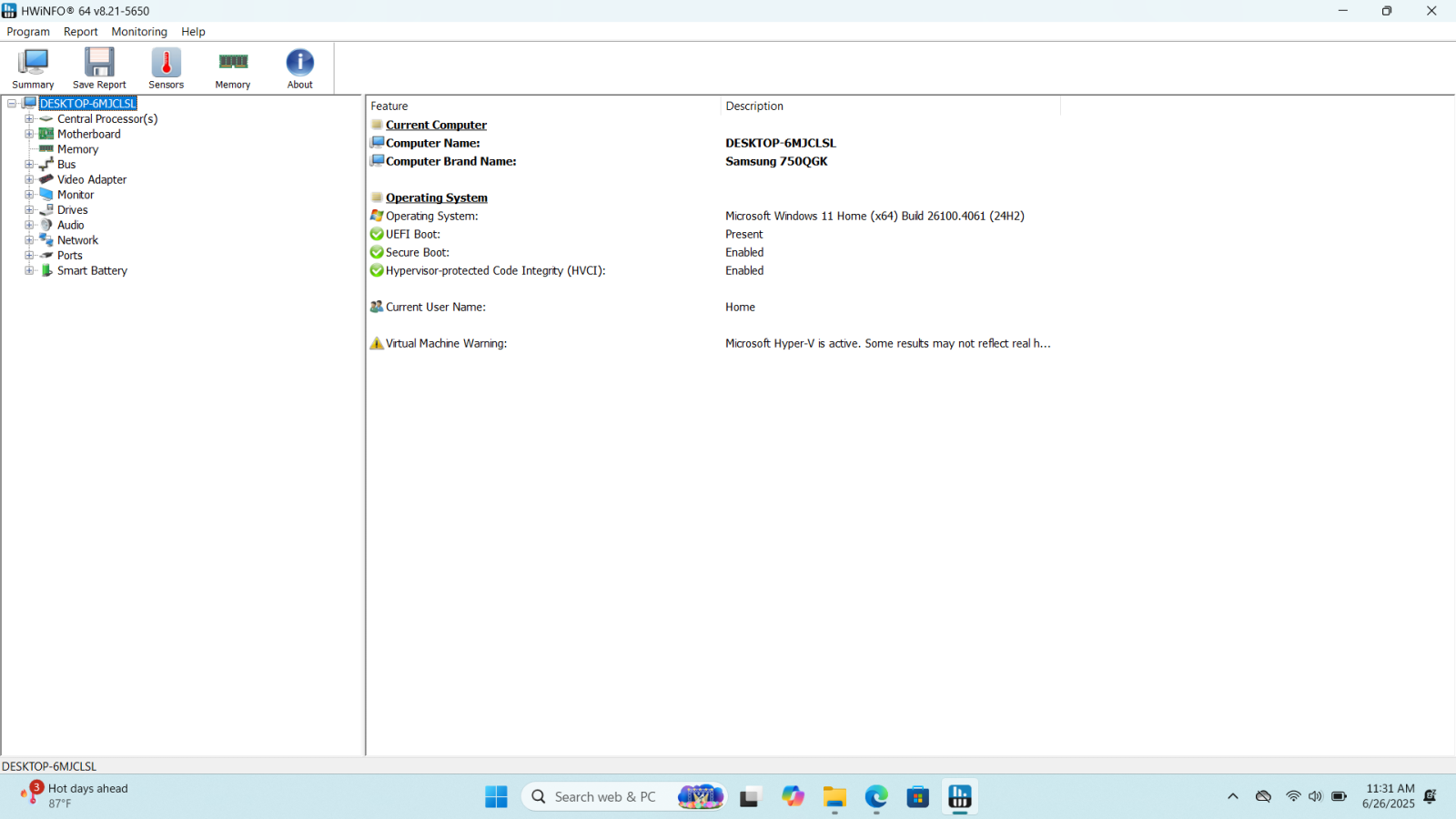The image size is (1456, 819).
Task: Click the taskbar Search web & PC box
Action: tap(604, 797)
